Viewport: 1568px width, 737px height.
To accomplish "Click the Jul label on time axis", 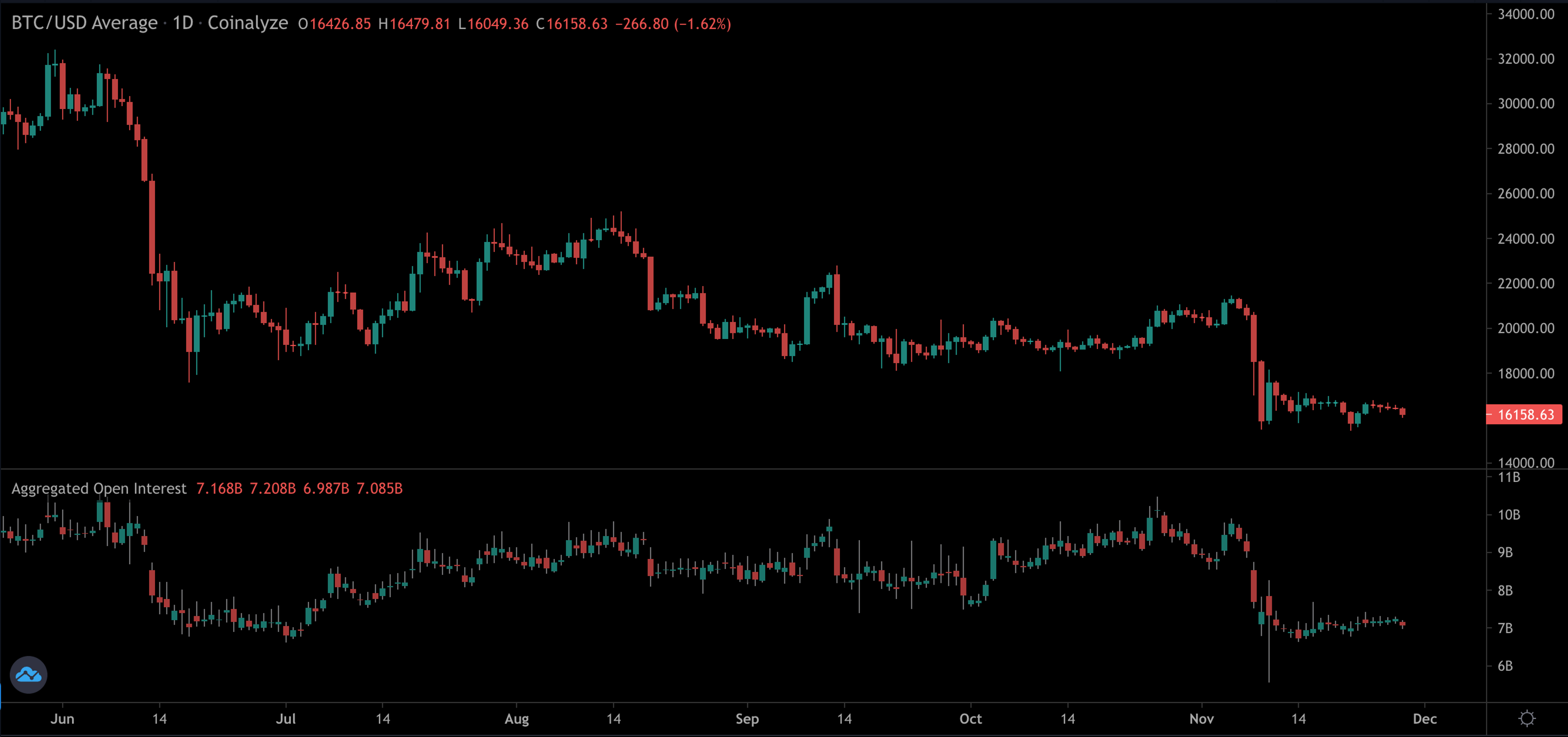I will pos(285,719).
